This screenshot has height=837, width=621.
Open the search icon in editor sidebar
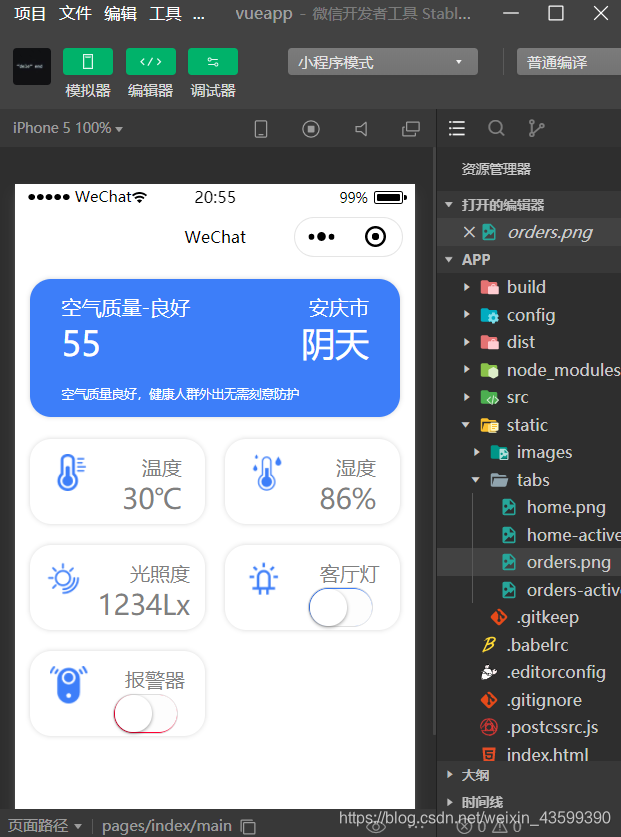point(496,128)
